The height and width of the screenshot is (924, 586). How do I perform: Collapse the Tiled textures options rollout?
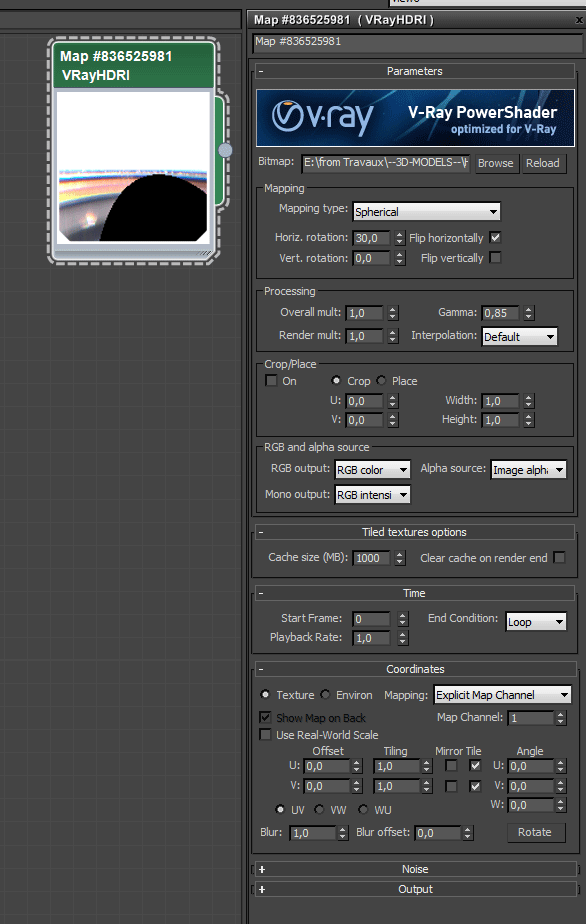coord(261,532)
